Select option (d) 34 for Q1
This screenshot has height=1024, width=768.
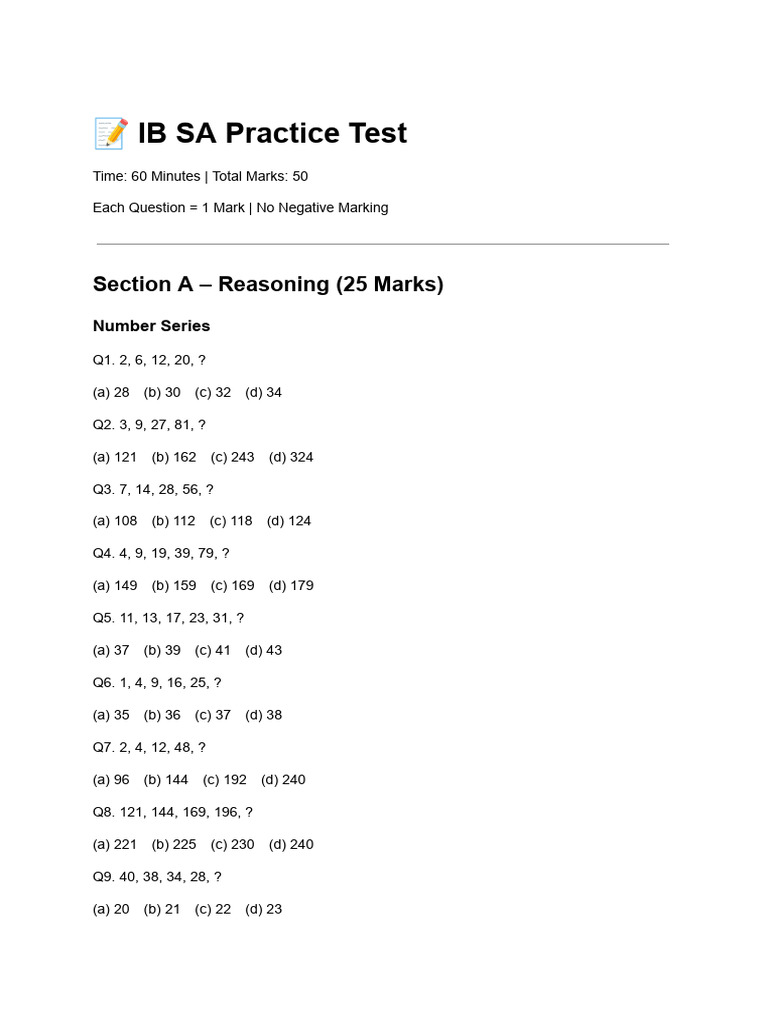pyautogui.click(x=263, y=392)
